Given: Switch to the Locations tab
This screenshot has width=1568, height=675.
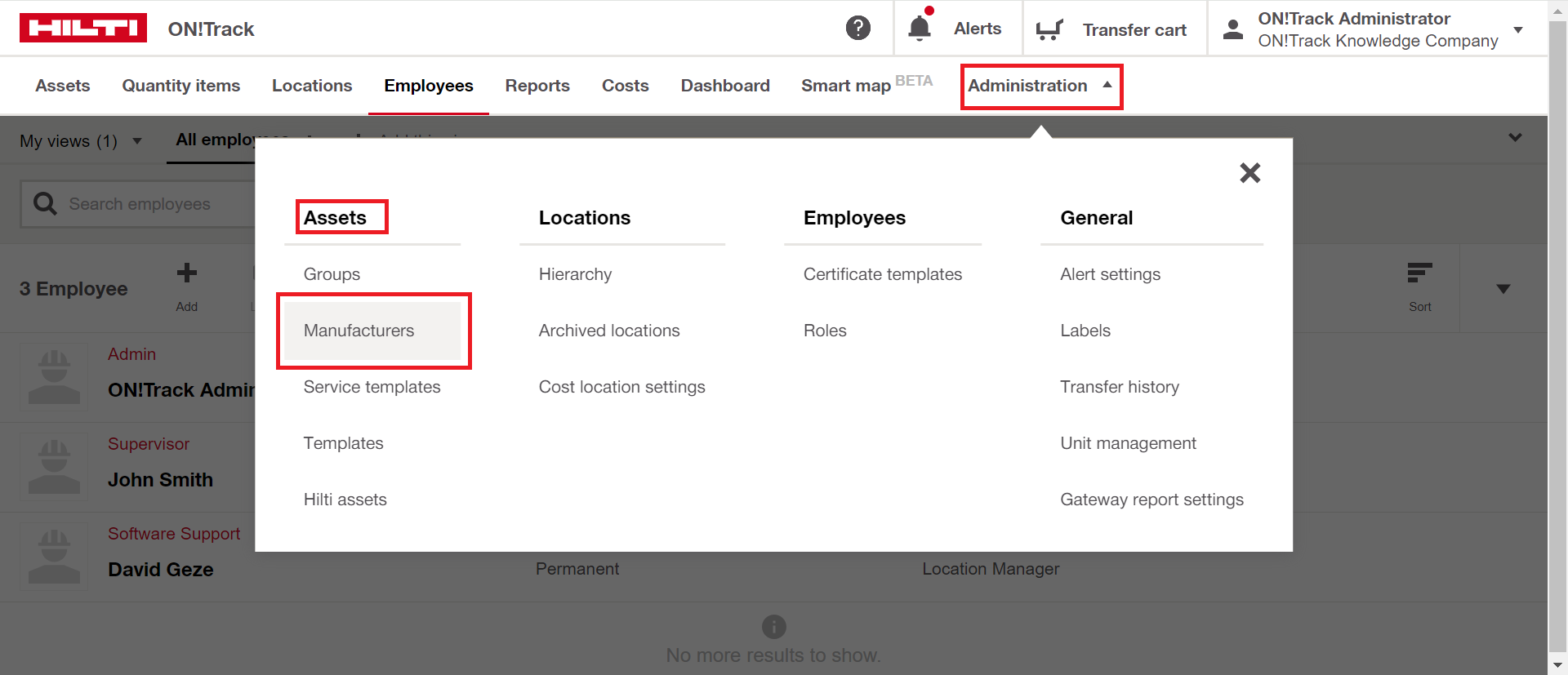Looking at the screenshot, I should point(312,86).
